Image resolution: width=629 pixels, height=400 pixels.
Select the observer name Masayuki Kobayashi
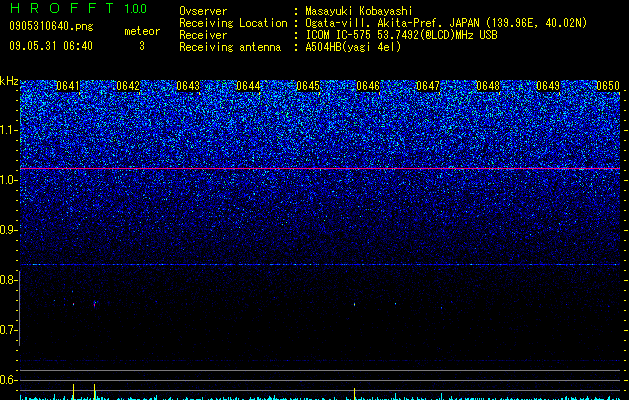click(359, 11)
